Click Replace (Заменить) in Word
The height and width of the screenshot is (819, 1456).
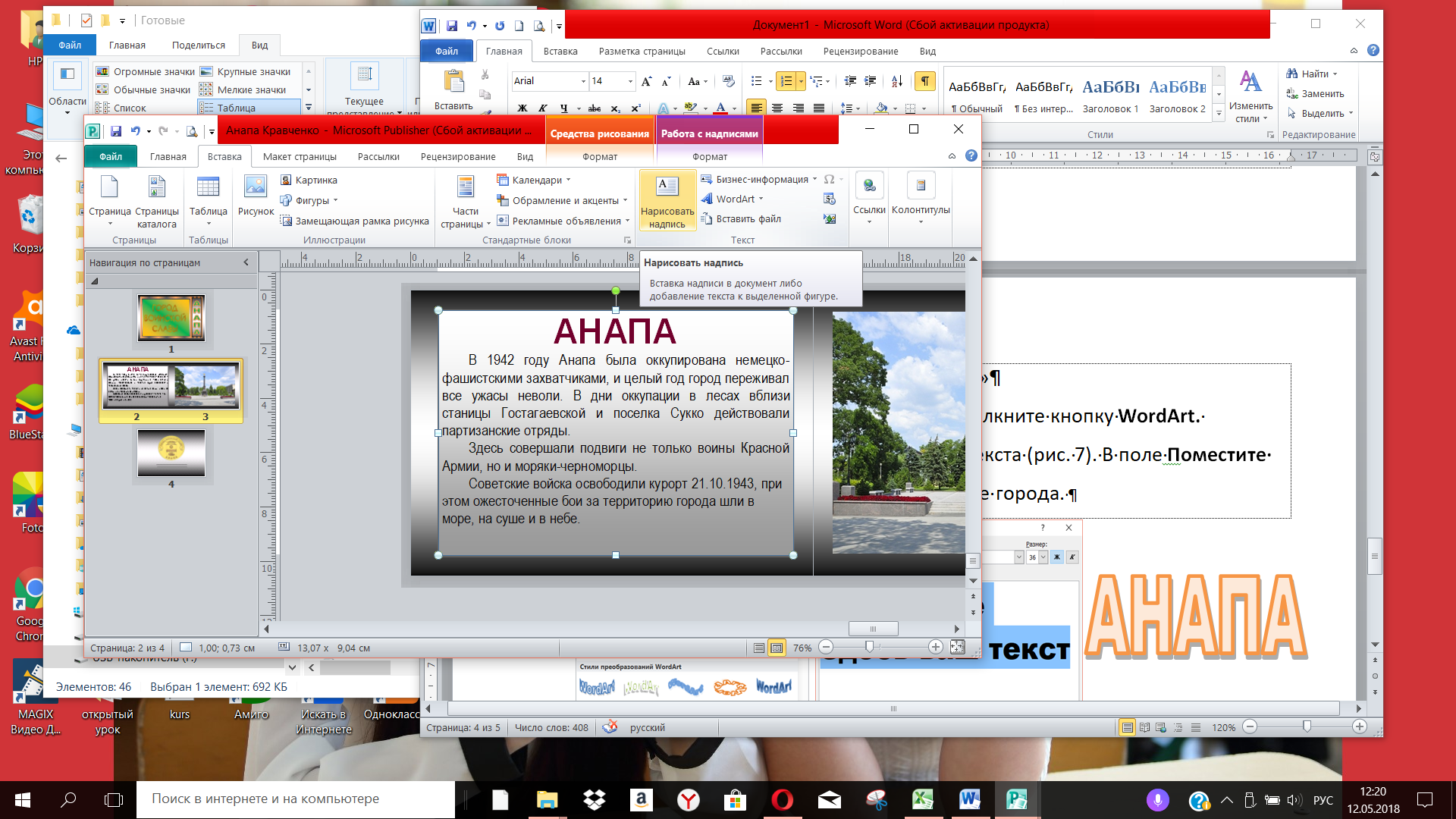click(1315, 93)
